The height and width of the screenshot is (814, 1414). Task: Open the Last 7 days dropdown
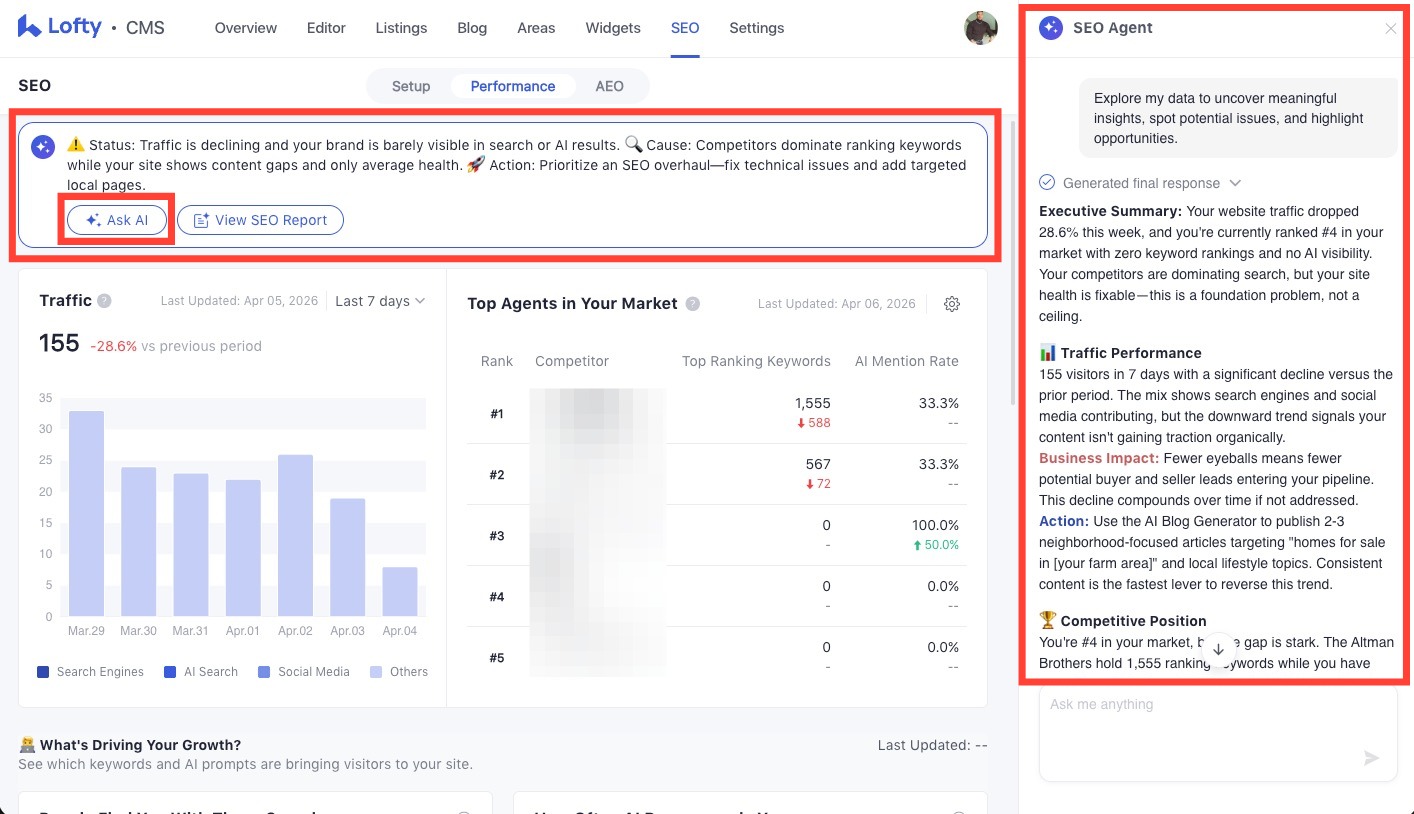[379, 300]
